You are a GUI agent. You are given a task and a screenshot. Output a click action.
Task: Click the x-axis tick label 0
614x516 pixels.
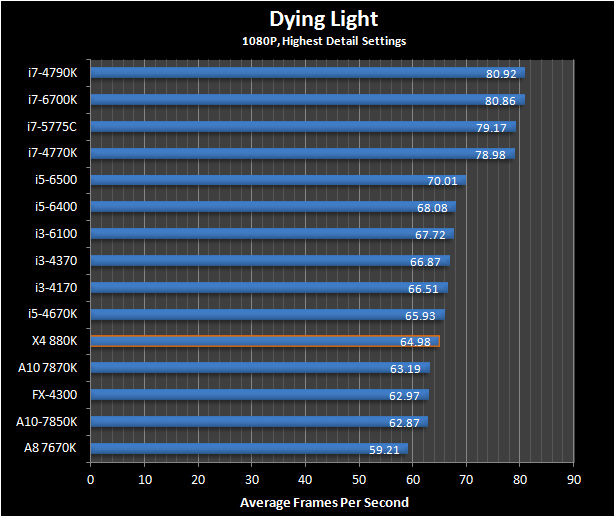[x=90, y=480]
